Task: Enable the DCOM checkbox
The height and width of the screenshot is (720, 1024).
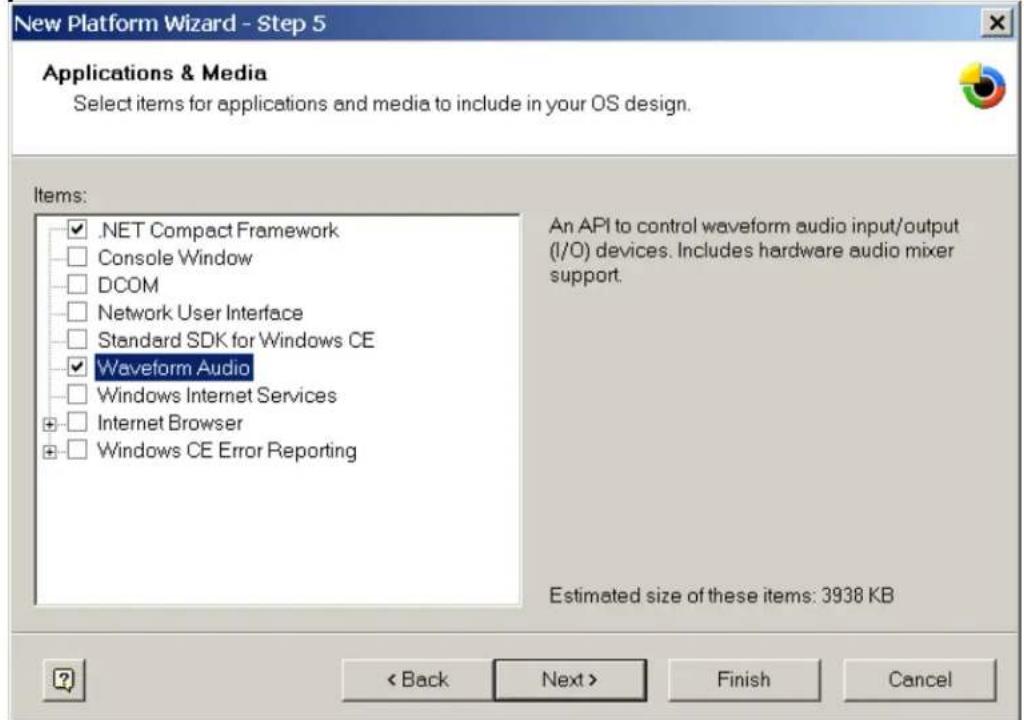Action: (77, 284)
